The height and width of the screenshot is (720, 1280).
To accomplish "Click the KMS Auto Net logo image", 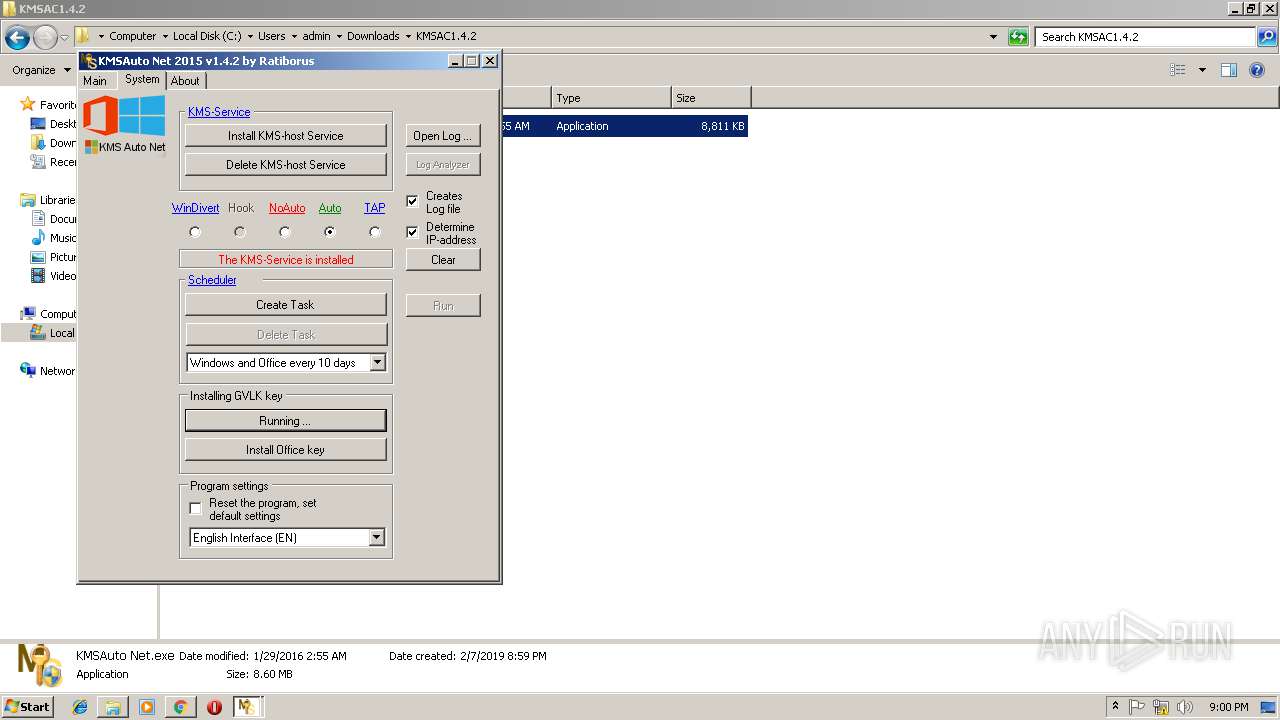I will (x=124, y=124).
